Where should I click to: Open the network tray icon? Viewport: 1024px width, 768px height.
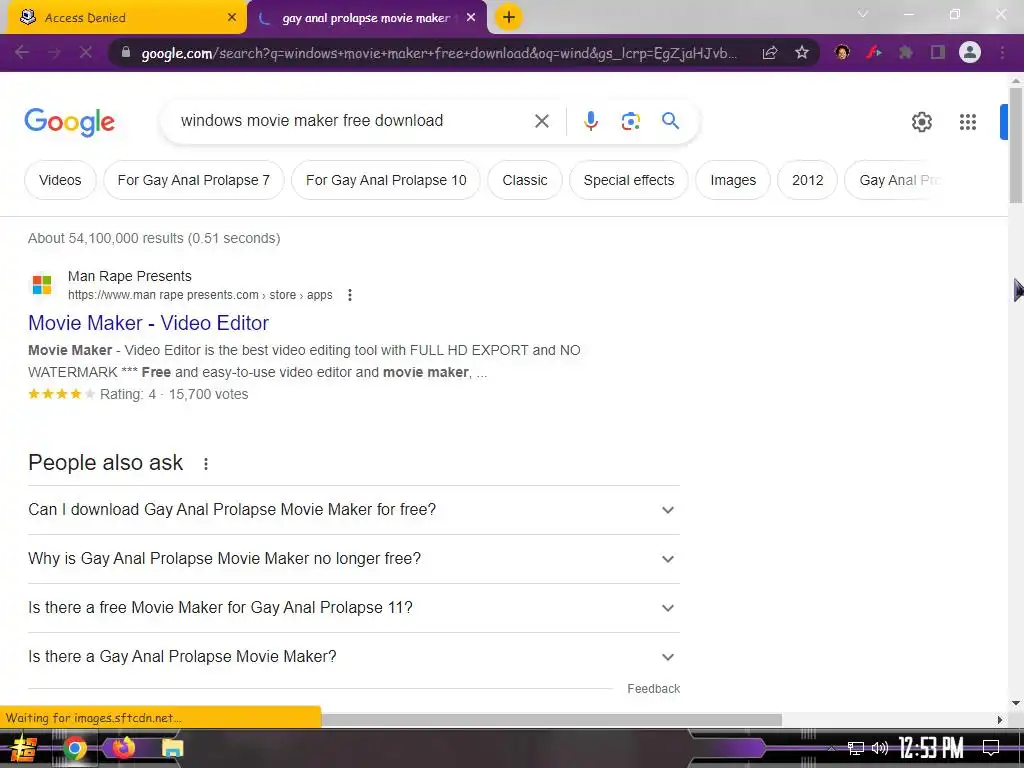pyautogui.click(x=856, y=748)
